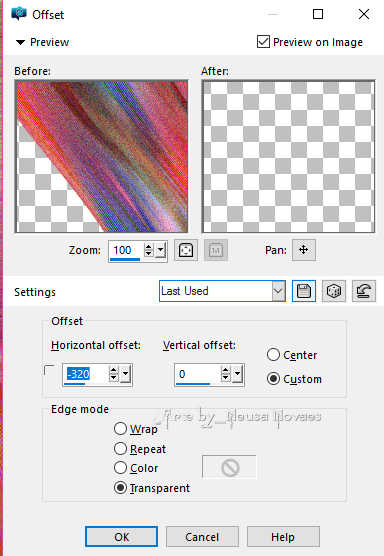384x556 pixels.
Task: Click the save preset floppy disk icon
Action: point(304,291)
